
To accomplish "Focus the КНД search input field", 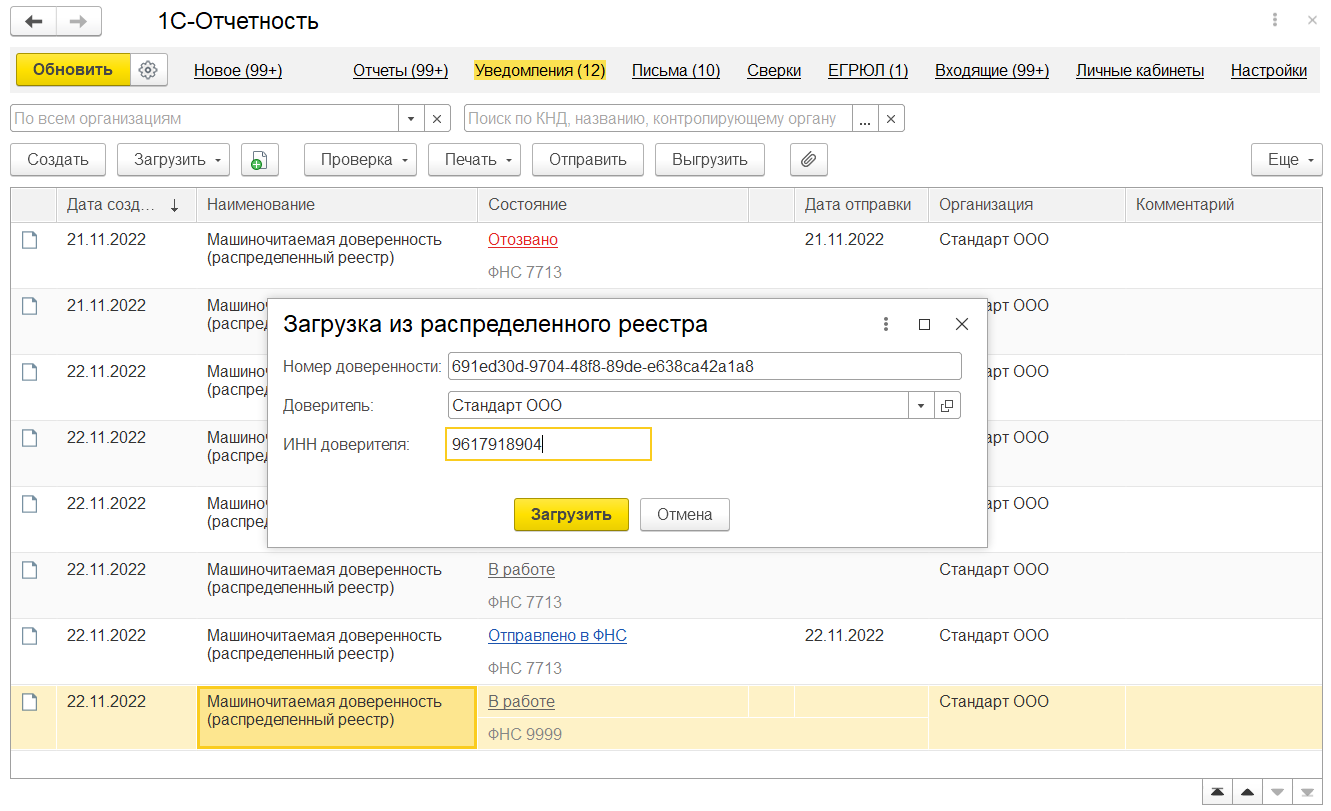I will 659,118.
